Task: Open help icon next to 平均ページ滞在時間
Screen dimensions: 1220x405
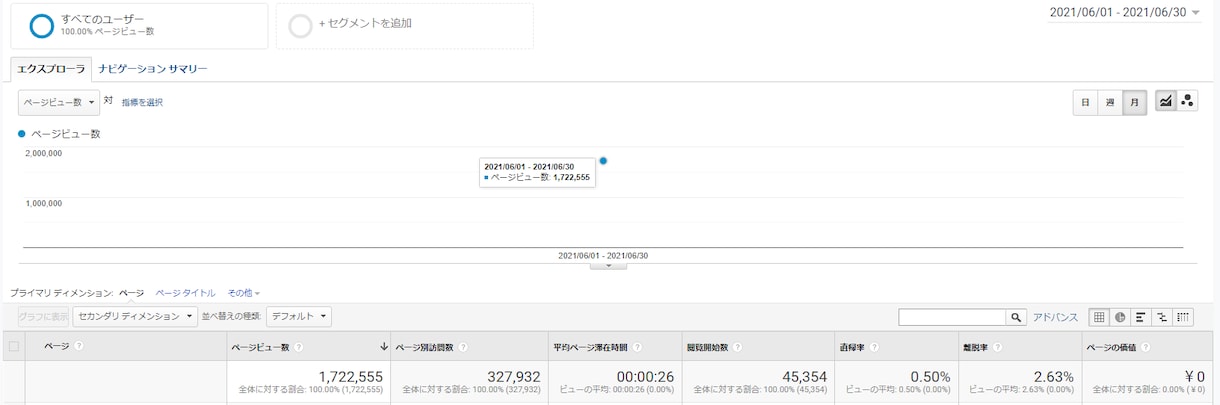Action: click(636, 347)
